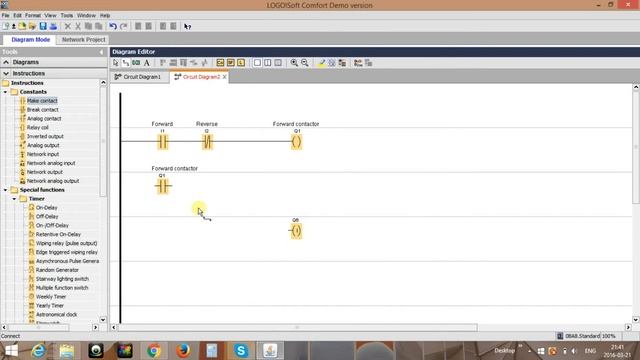
Task: Switch to Diagram Mode tab
Action: pyautogui.click(x=31, y=40)
